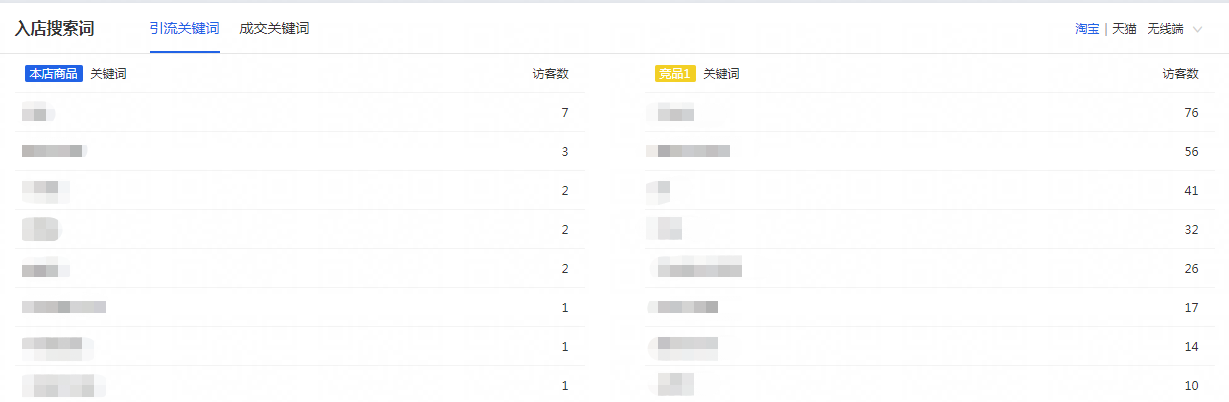Select the 淘宝 platform filter

(1087, 29)
